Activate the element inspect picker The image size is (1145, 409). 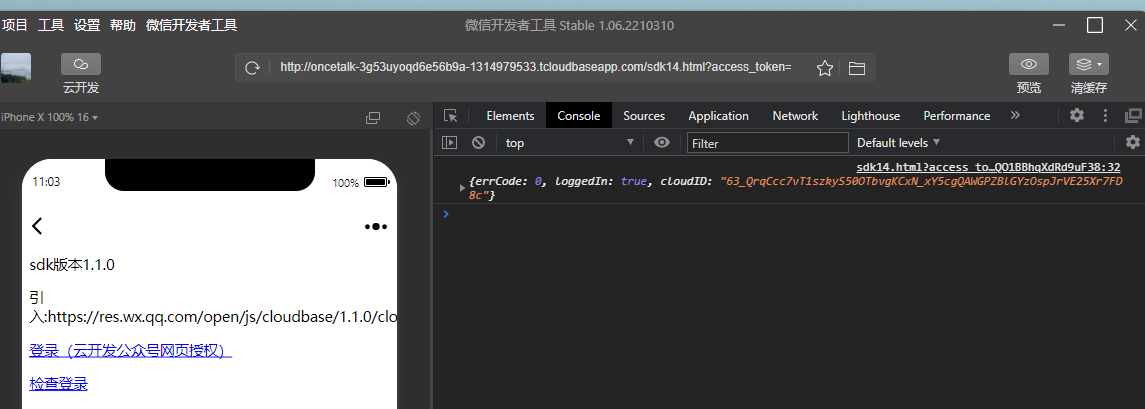[x=451, y=115]
